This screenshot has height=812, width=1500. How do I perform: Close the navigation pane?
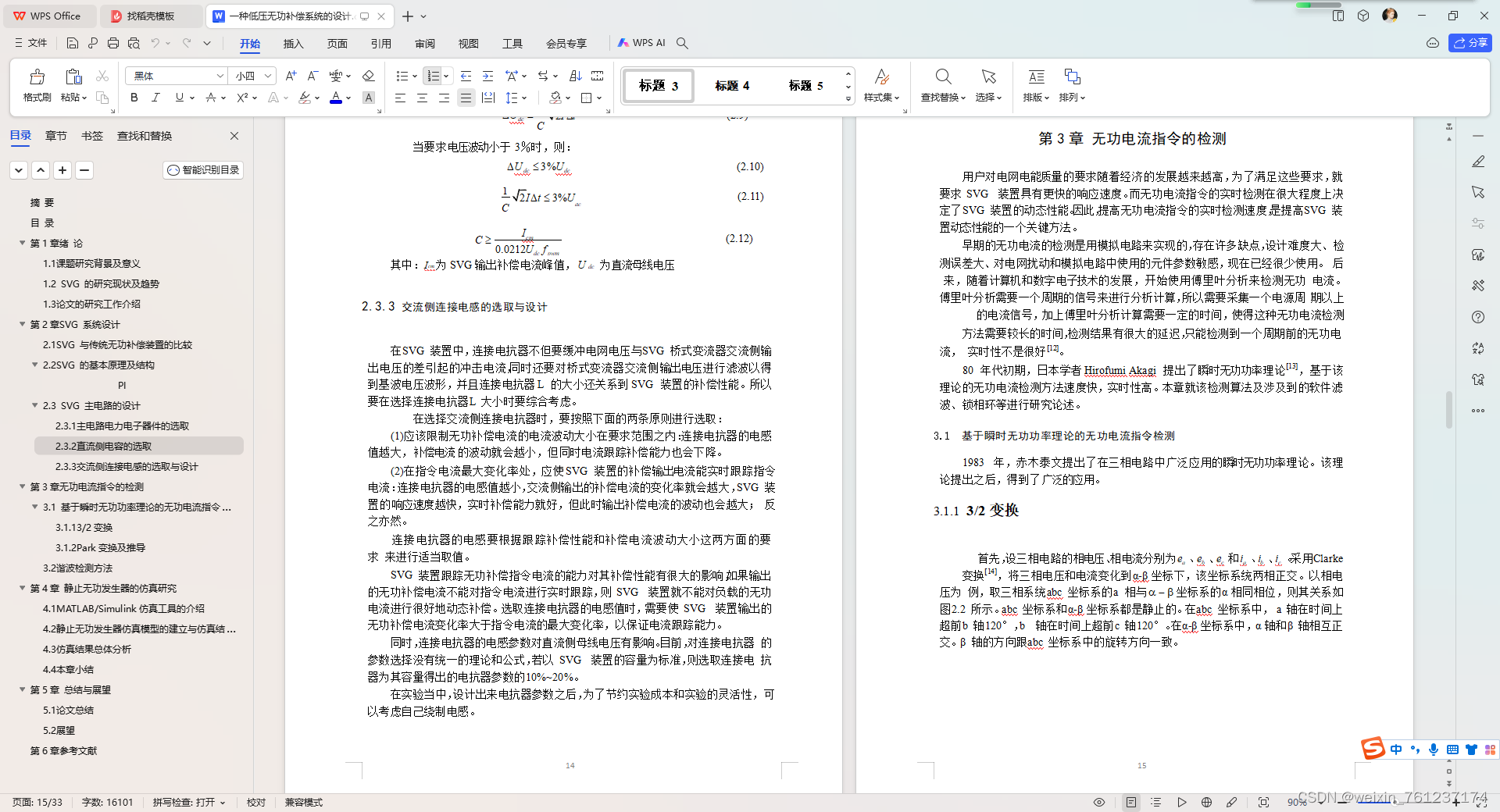point(234,136)
